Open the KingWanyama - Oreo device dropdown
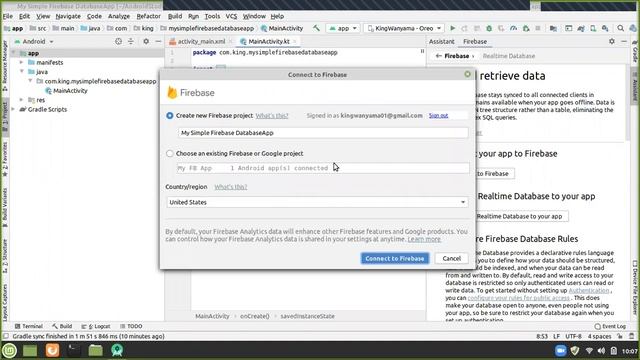Screen dimensions: 640x360 [404, 28]
